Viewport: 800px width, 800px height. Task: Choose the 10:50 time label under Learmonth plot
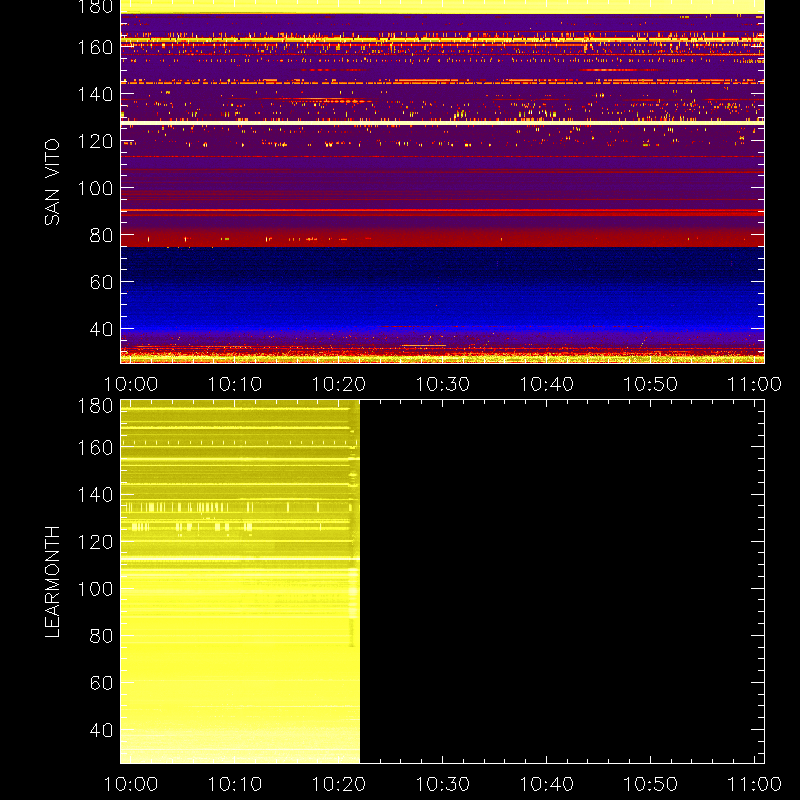(651, 784)
